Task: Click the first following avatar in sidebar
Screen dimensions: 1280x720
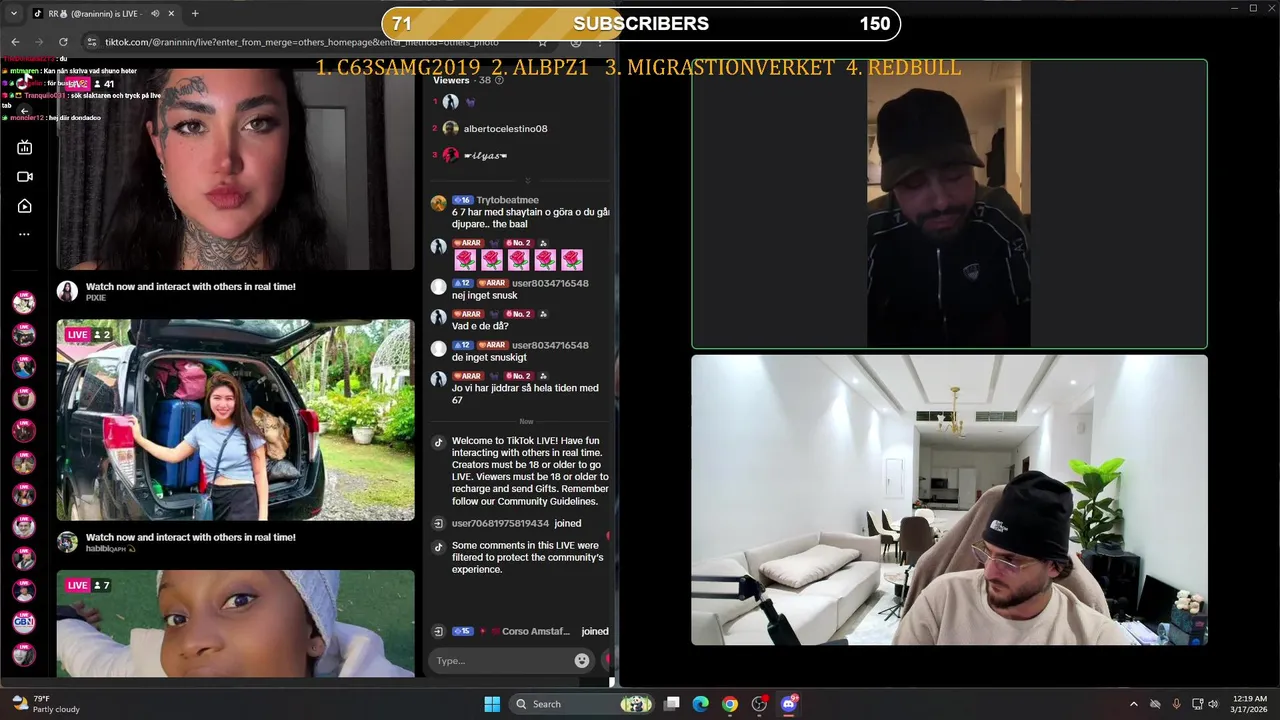Action: click(24, 302)
